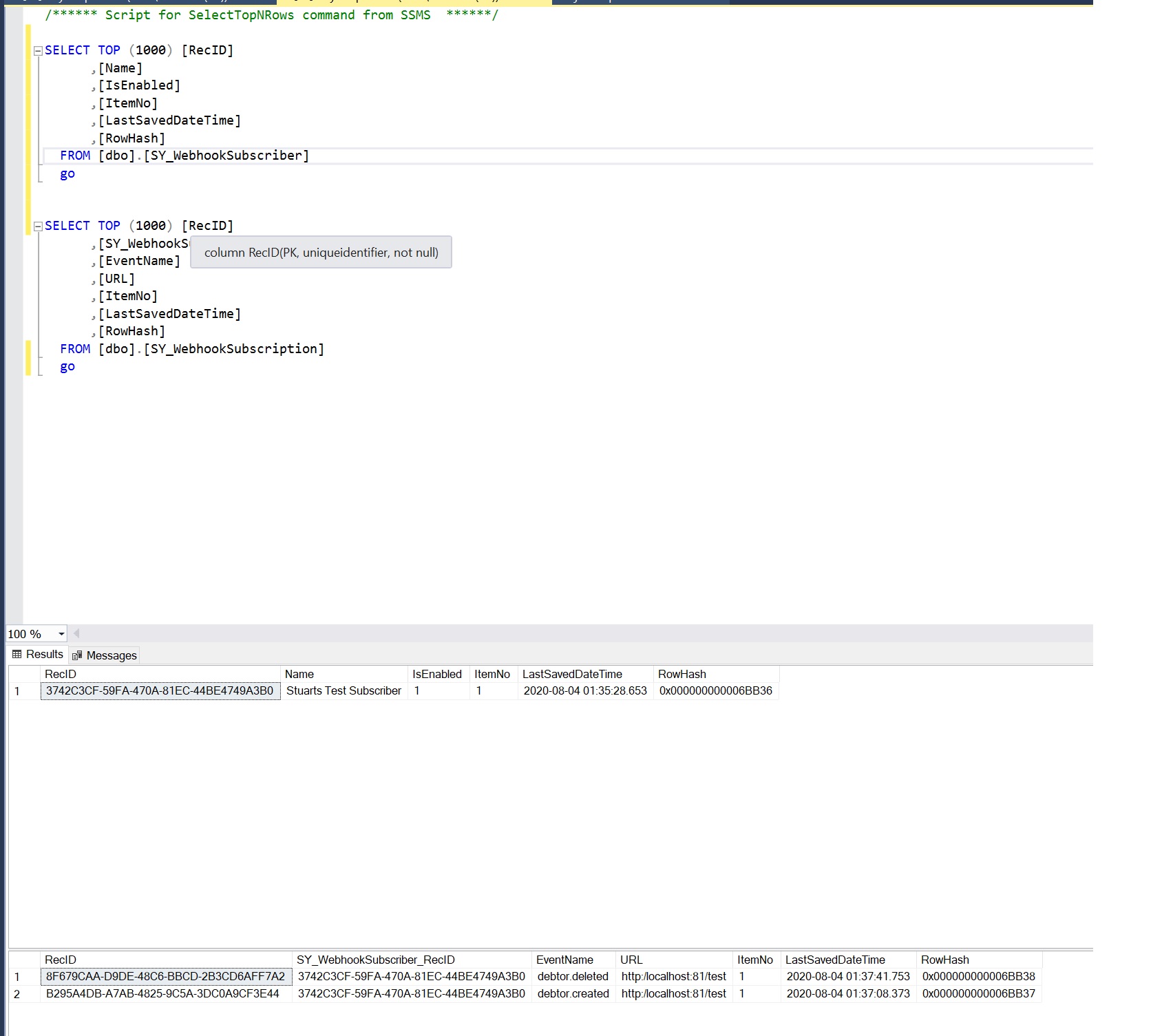
Task: Select the SY_WebhookSubscriber_RecID column header
Action: 375,960
